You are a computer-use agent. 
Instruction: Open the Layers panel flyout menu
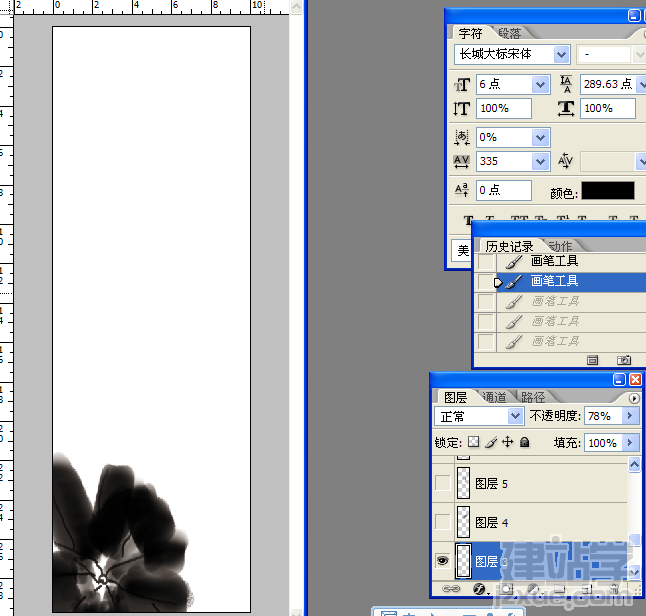click(634, 398)
